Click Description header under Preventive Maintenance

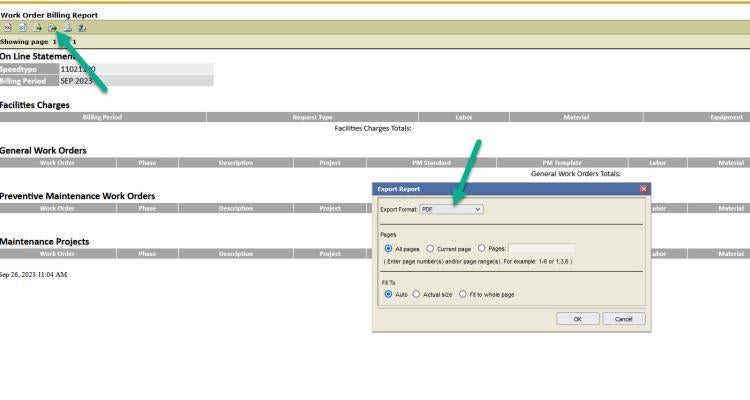click(x=236, y=208)
